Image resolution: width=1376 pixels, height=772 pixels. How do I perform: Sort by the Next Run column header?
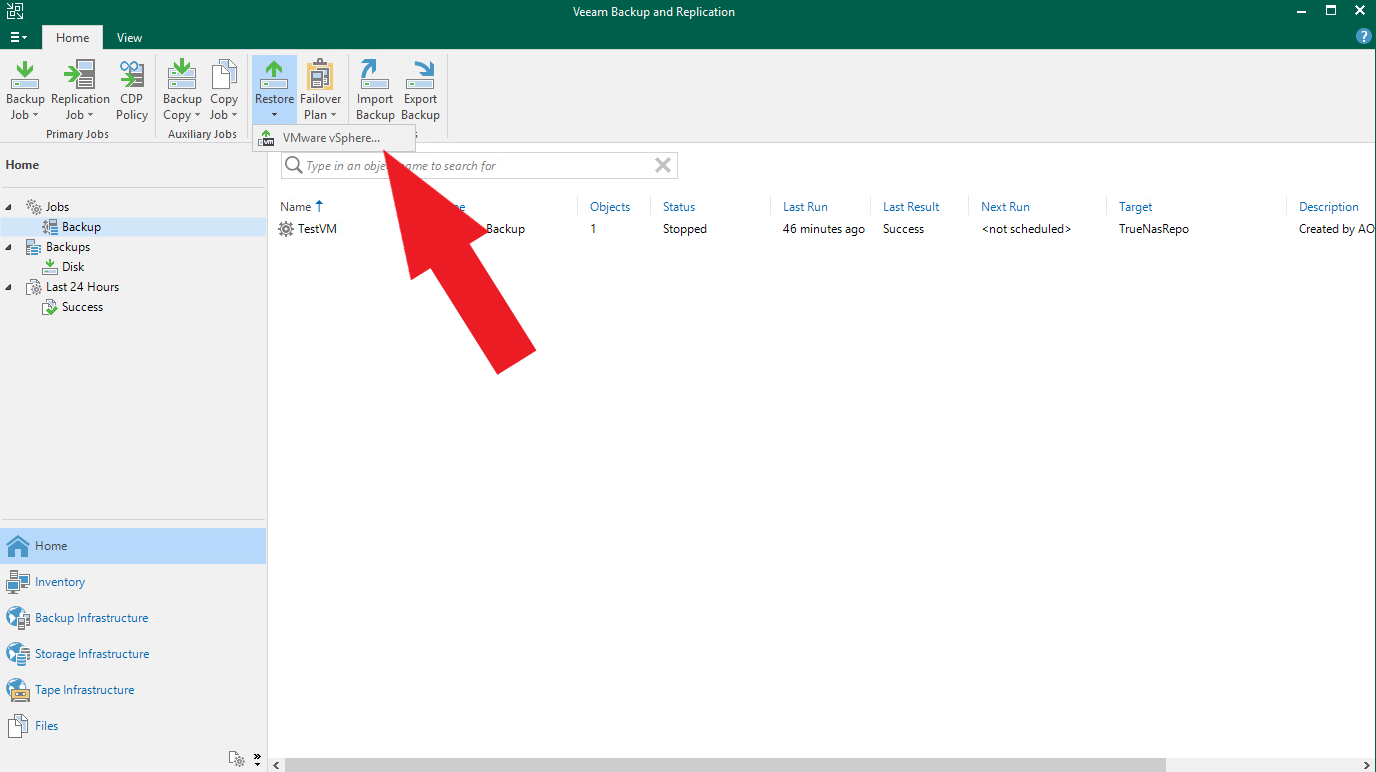point(1005,207)
